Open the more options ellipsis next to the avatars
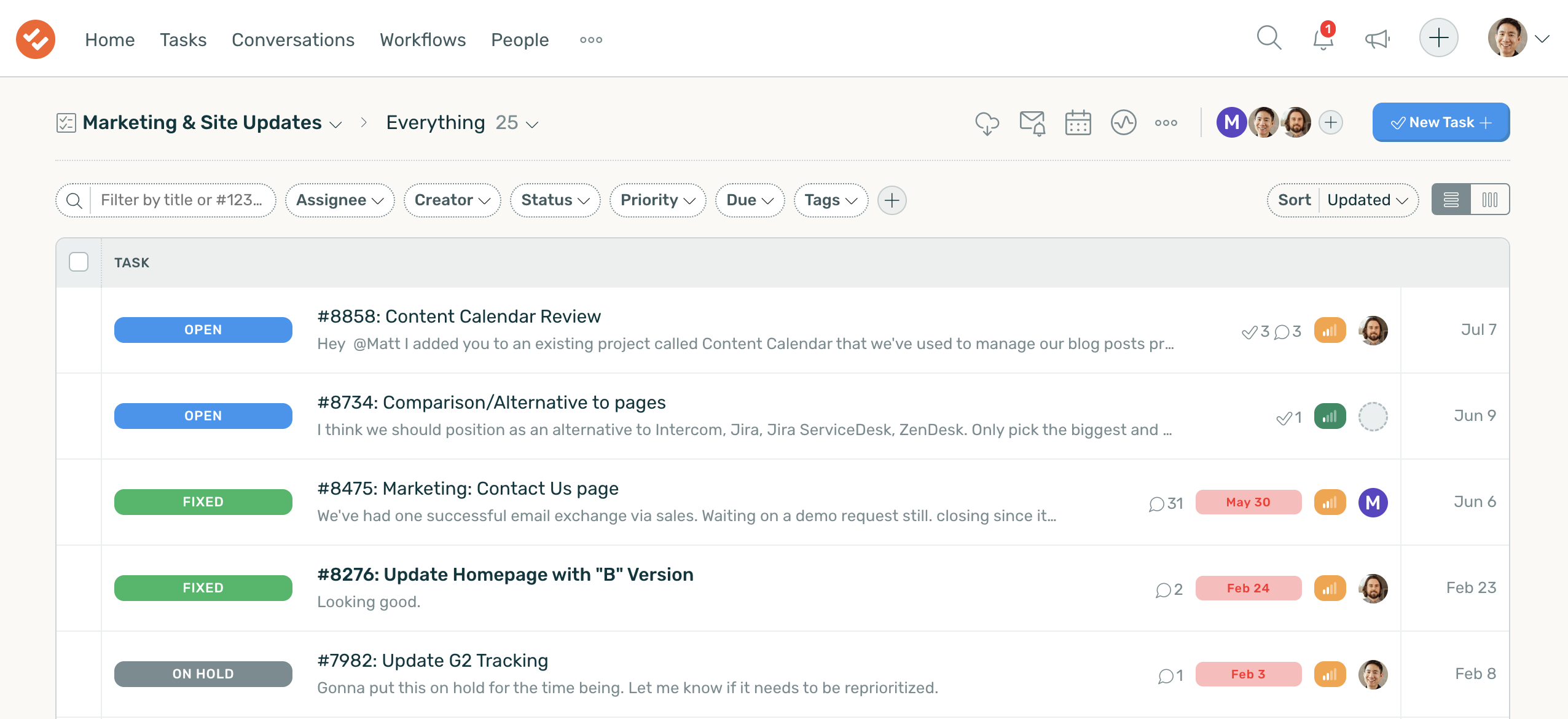 point(1166,122)
